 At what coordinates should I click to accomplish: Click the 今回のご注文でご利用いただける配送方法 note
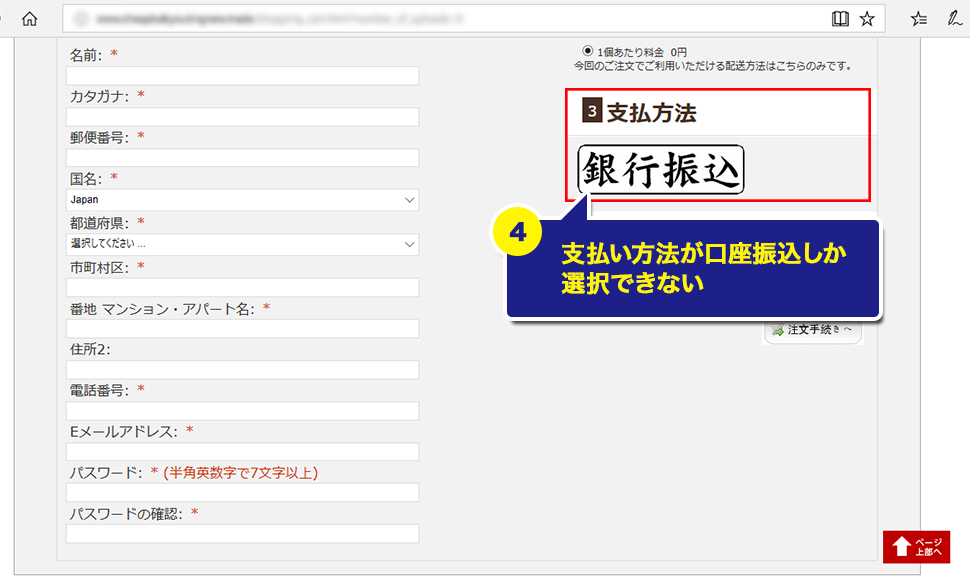pos(713,66)
